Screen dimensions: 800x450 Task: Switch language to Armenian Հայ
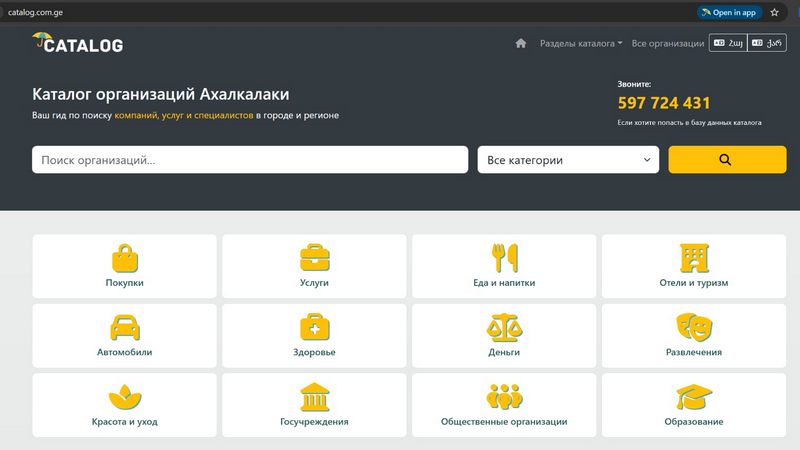point(728,43)
